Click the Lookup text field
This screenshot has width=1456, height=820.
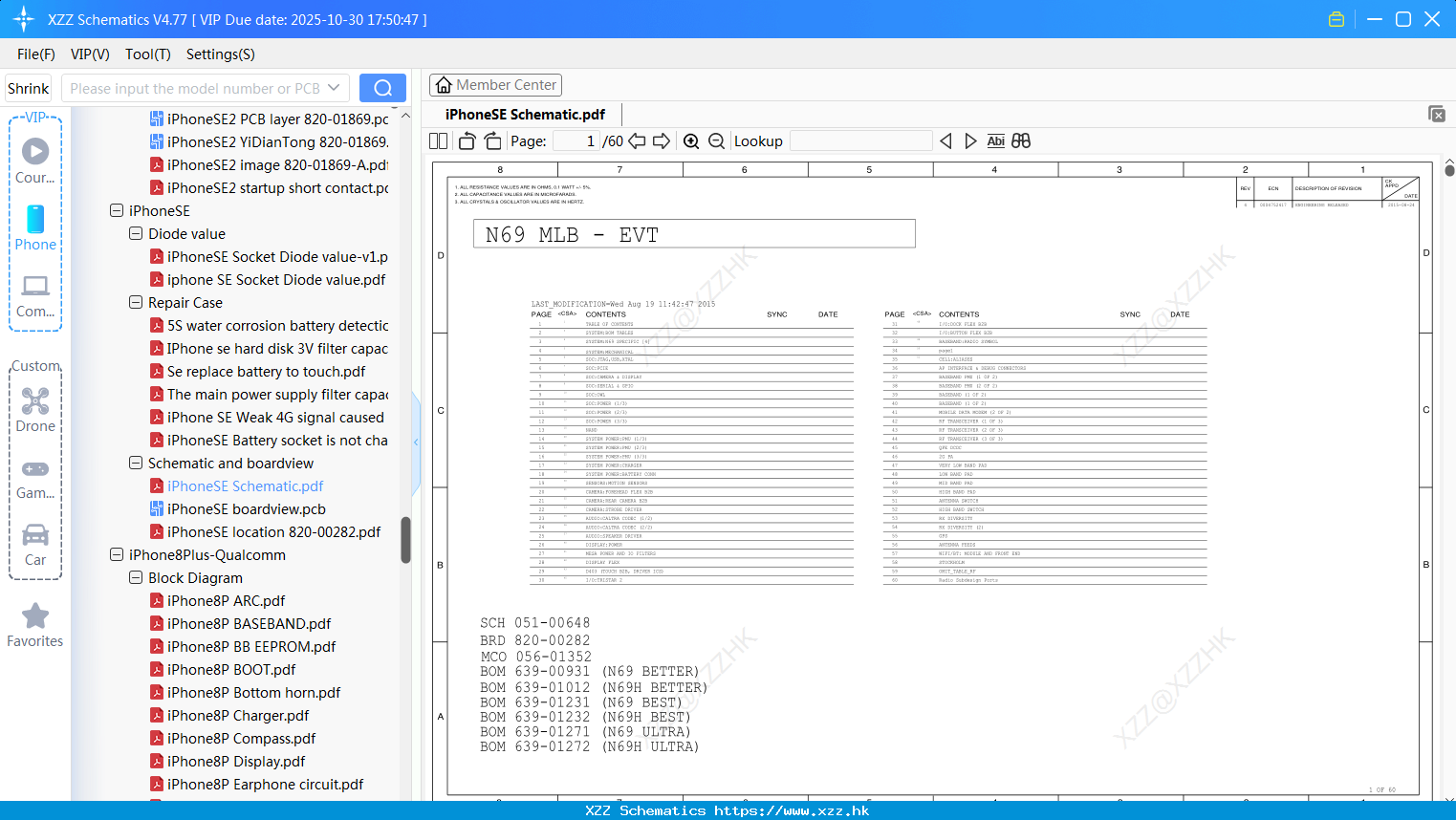(861, 141)
